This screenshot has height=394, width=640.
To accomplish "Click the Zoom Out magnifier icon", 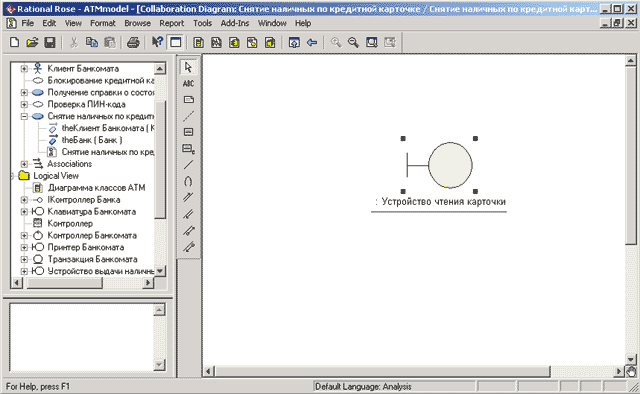I will (x=353, y=42).
